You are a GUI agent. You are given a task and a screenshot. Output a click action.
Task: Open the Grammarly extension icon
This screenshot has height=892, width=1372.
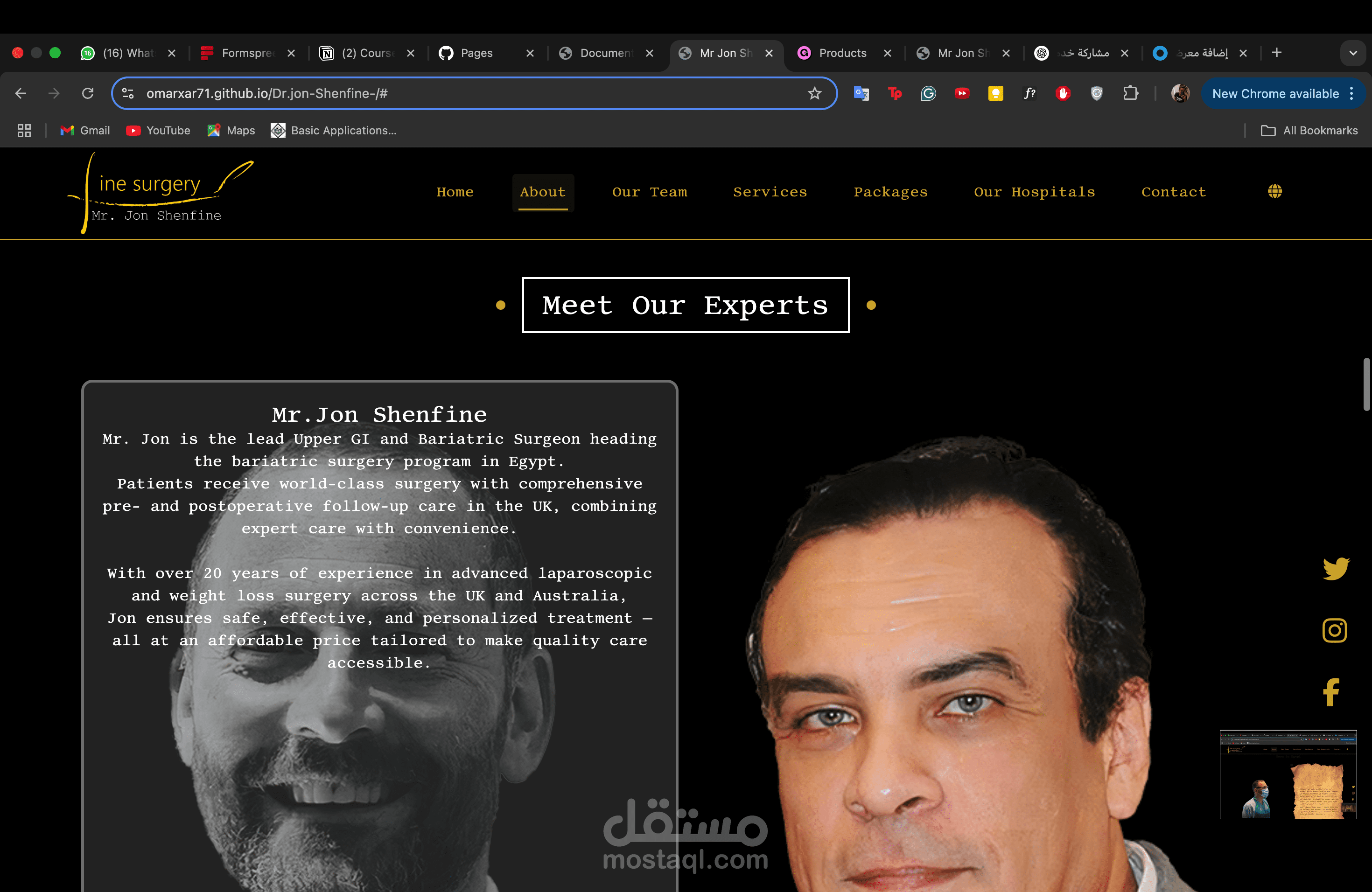click(x=928, y=93)
